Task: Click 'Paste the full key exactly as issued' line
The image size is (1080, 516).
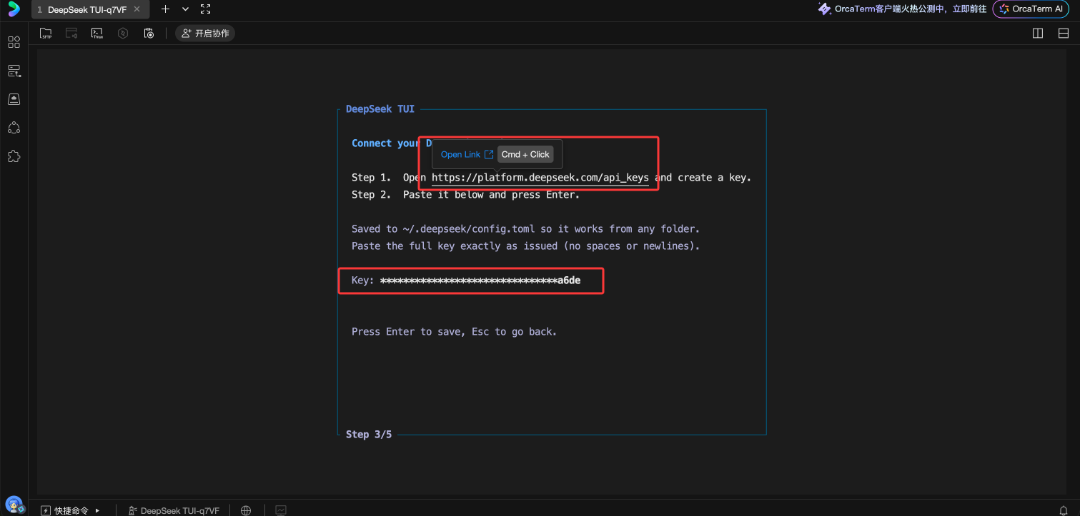Action: pyautogui.click(x=526, y=246)
